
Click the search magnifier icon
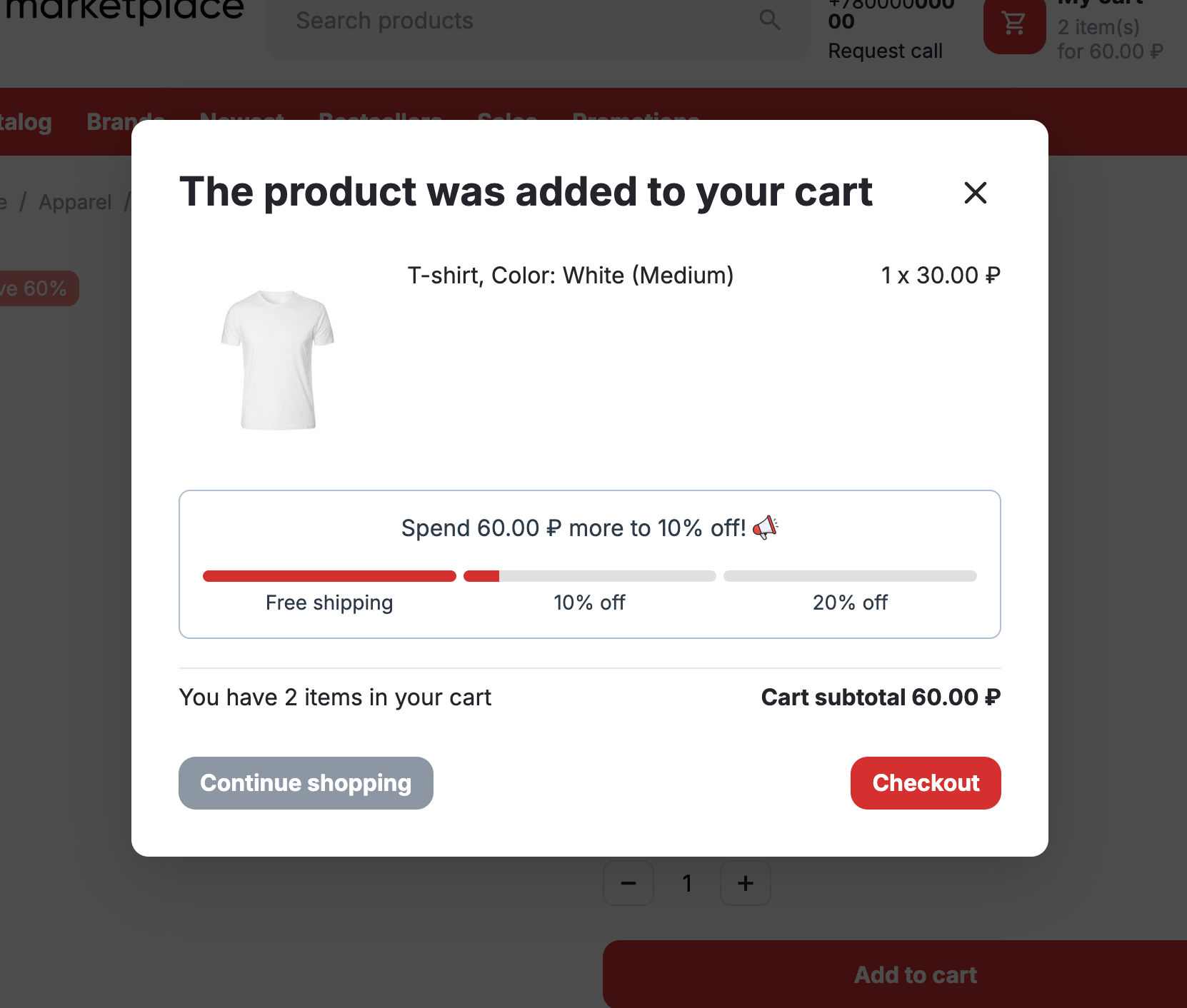pos(769,20)
